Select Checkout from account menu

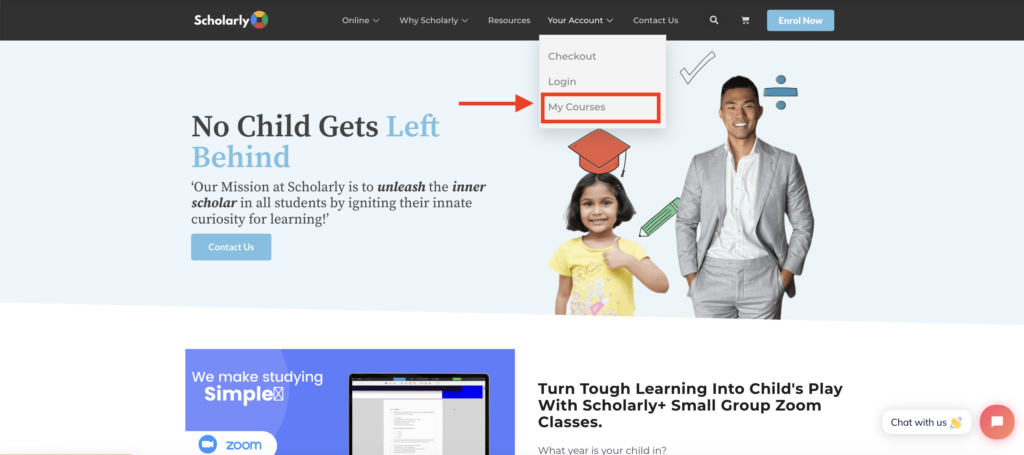[572, 56]
